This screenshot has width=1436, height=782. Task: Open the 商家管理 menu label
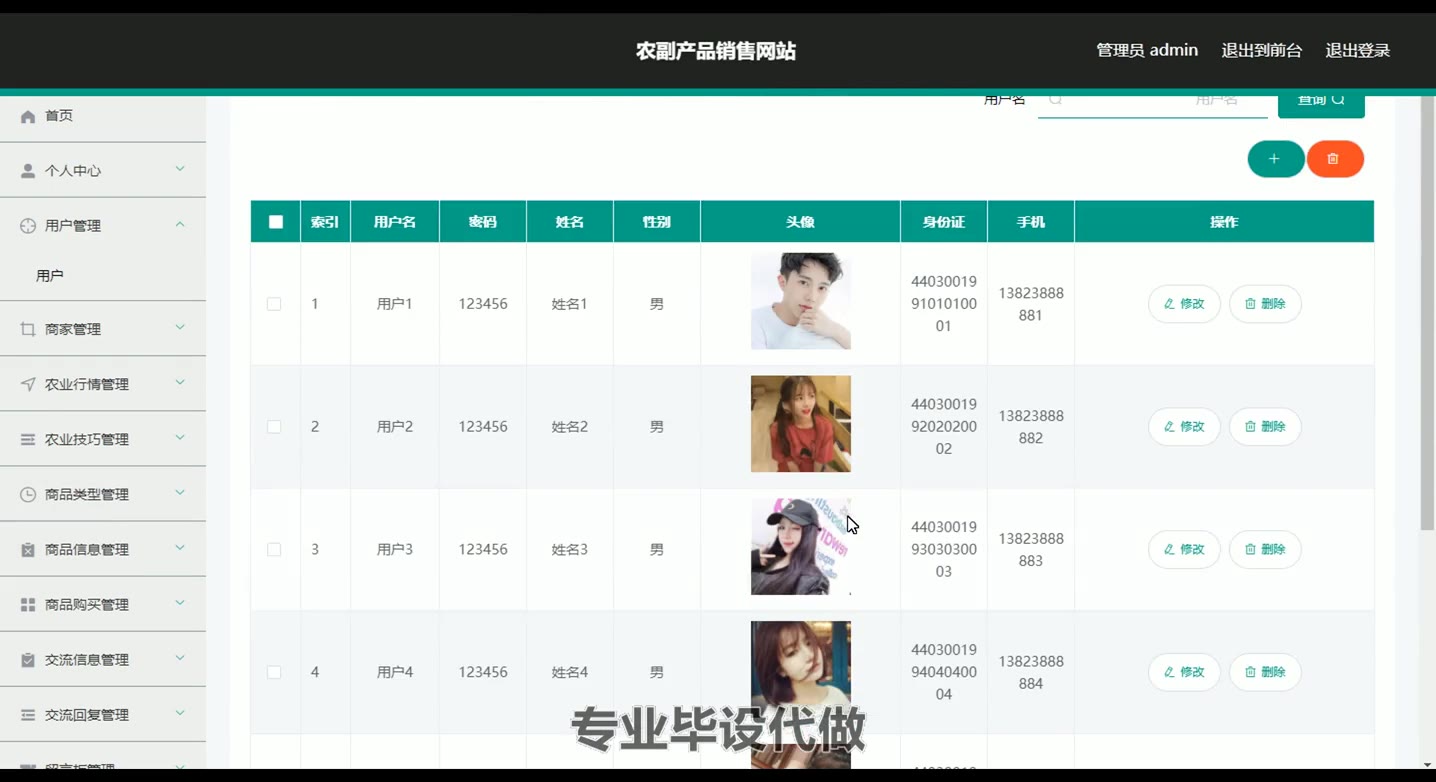pyautogui.click(x=73, y=329)
